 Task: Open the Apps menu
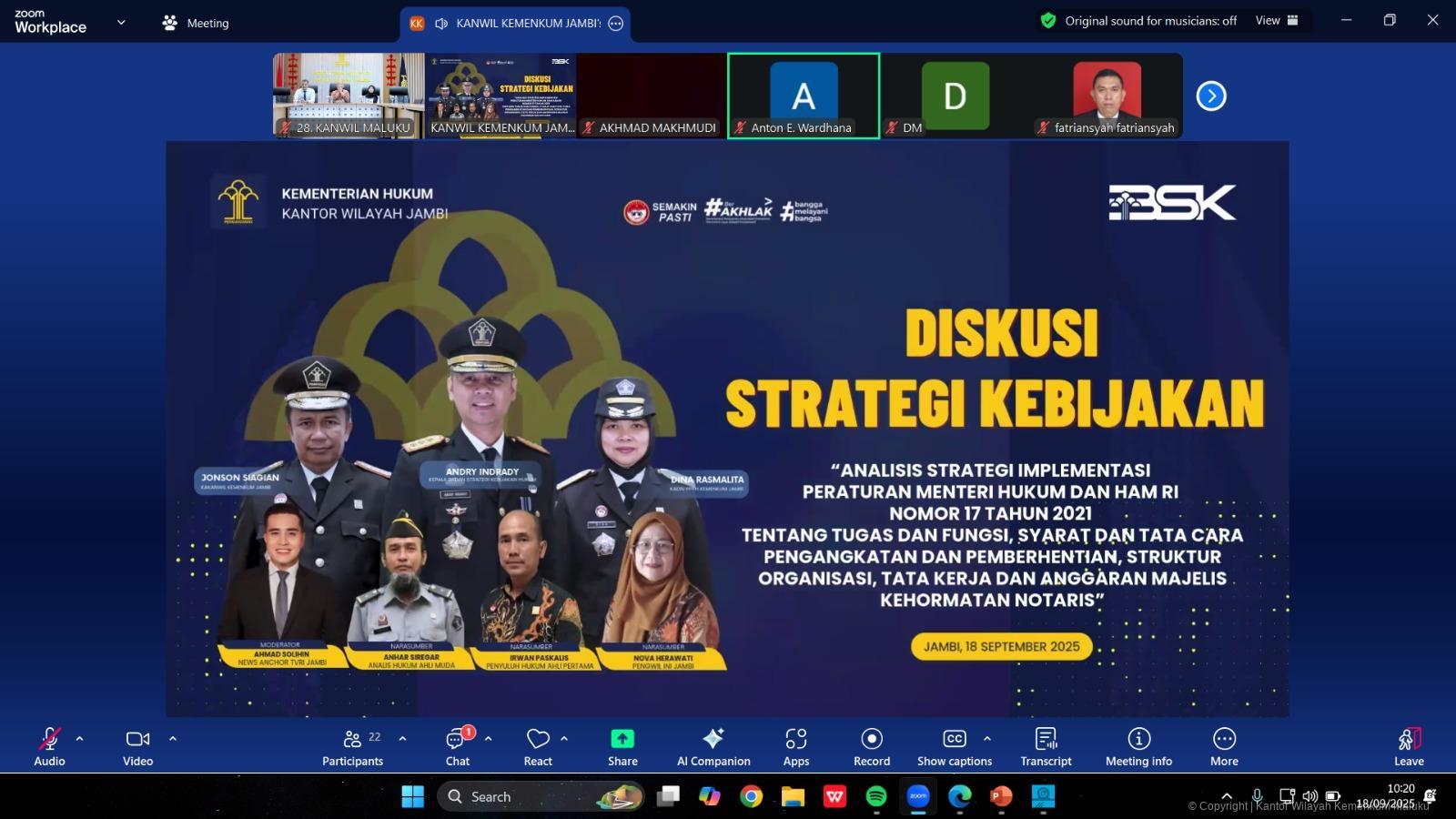796,747
